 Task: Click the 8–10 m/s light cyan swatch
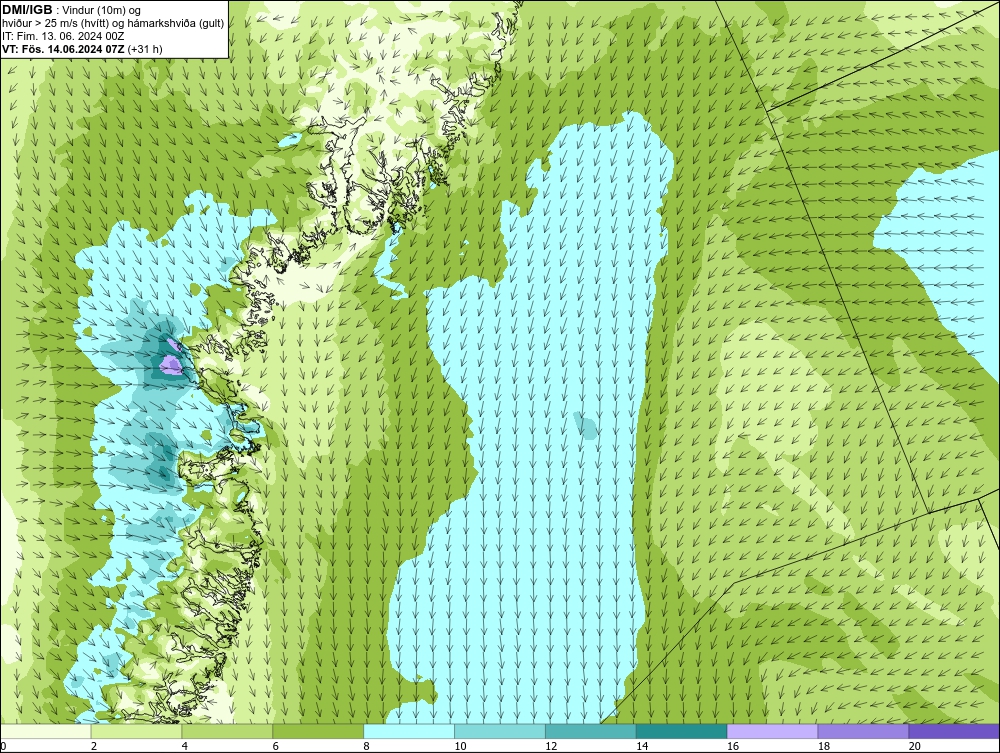pyautogui.click(x=409, y=731)
